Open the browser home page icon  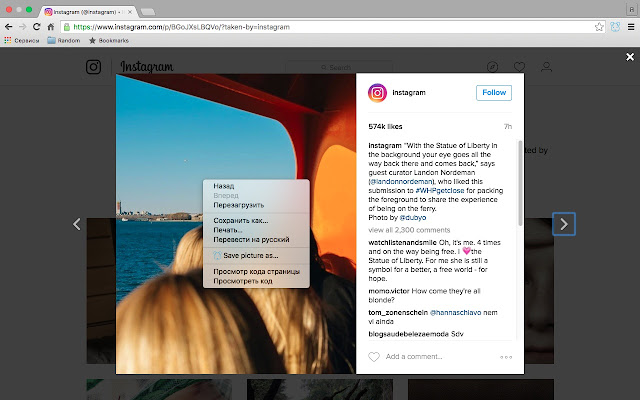51,27
